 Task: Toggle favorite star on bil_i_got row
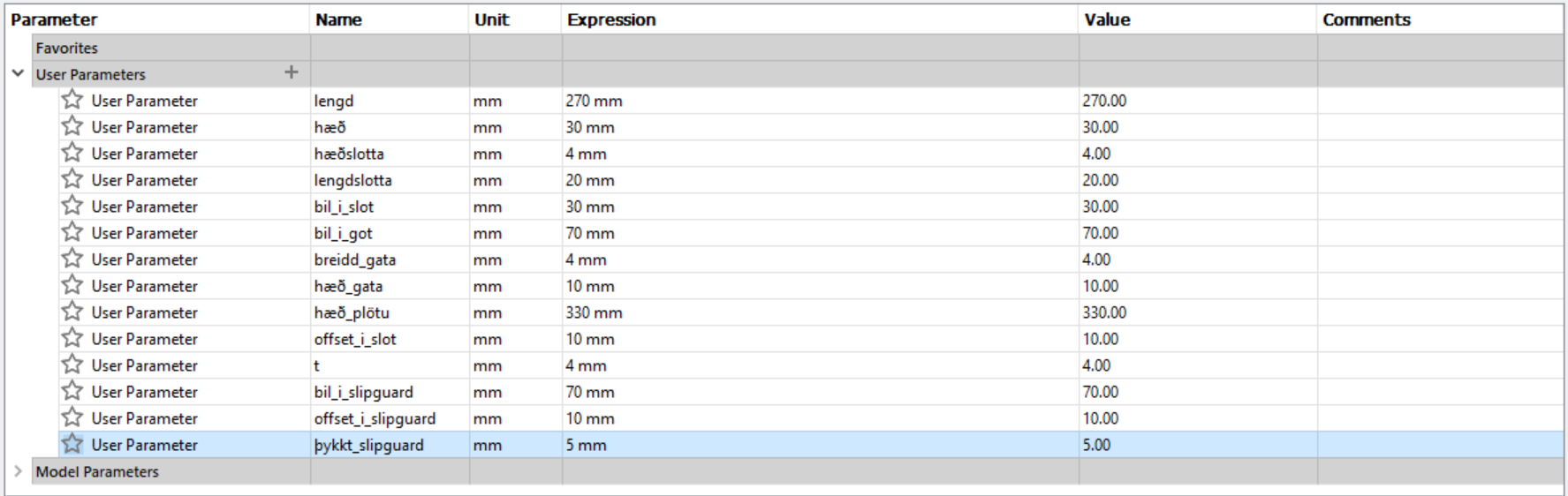tap(72, 232)
